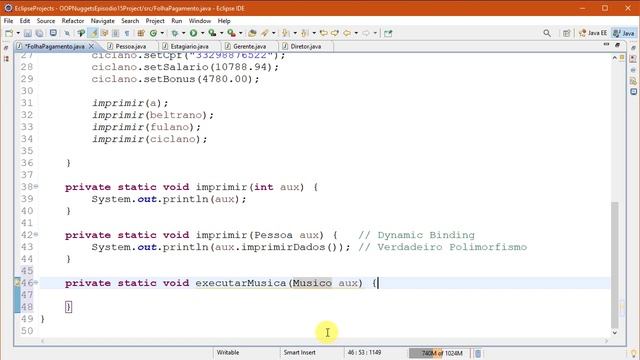
Task: Collapse the method fold at line 46
Action: (x=36, y=282)
